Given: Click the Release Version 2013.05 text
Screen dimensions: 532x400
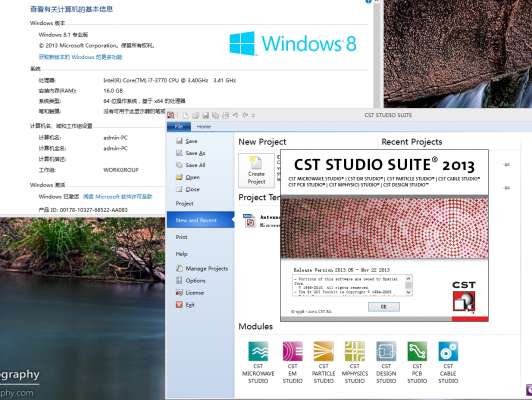Looking at the screenshot, I should pos(341,270).
